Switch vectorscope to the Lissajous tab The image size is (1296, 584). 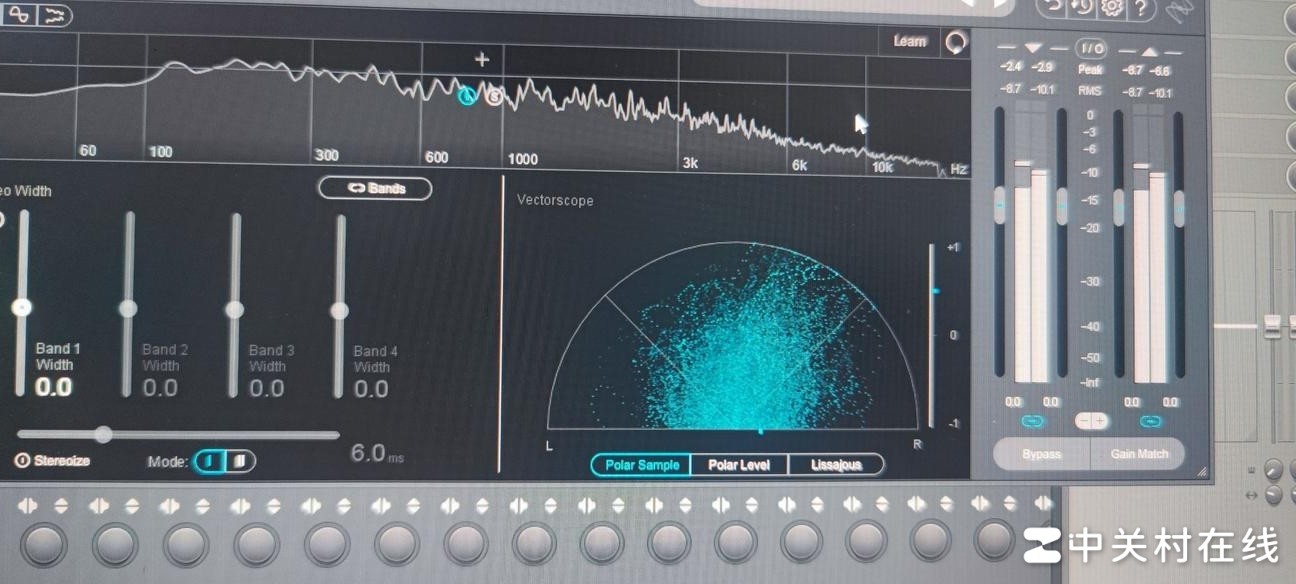click(x=836, y=465)
